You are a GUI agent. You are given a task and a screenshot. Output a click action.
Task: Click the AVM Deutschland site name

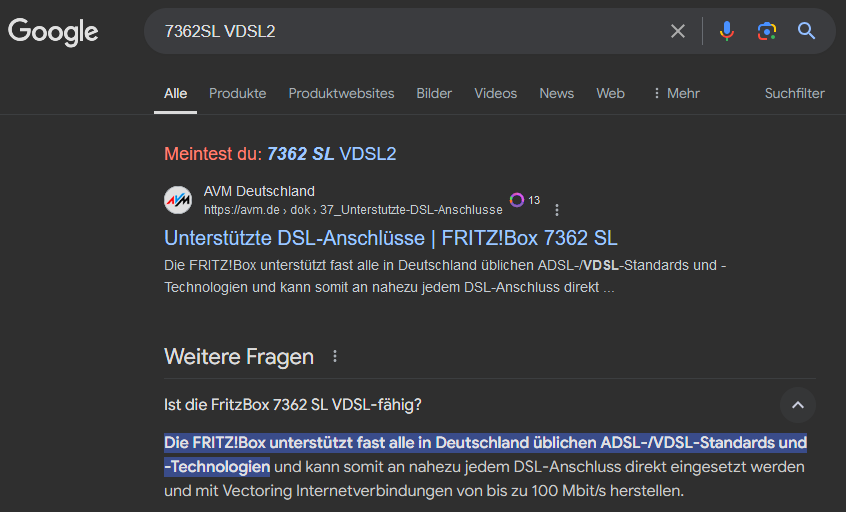[x=259, y=191]
